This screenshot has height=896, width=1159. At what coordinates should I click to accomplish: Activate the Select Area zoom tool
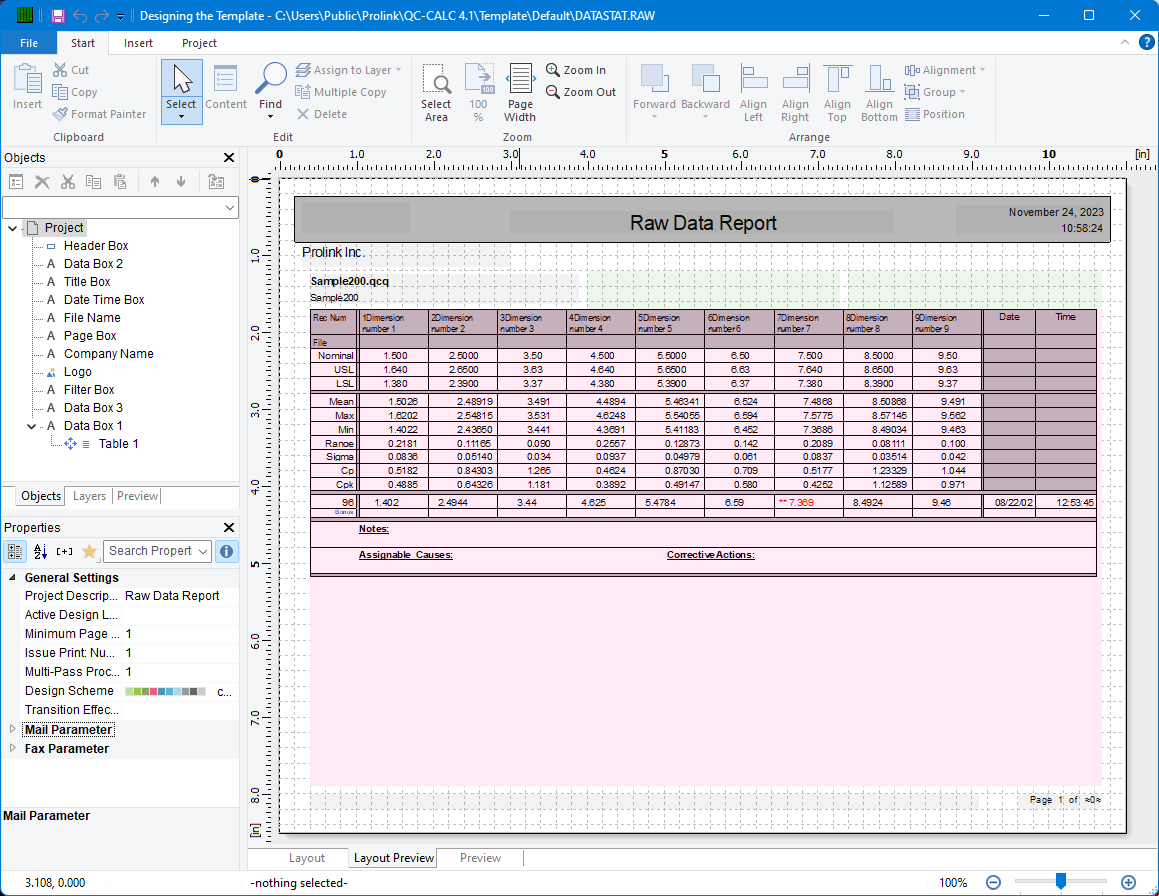click(436, 92)
